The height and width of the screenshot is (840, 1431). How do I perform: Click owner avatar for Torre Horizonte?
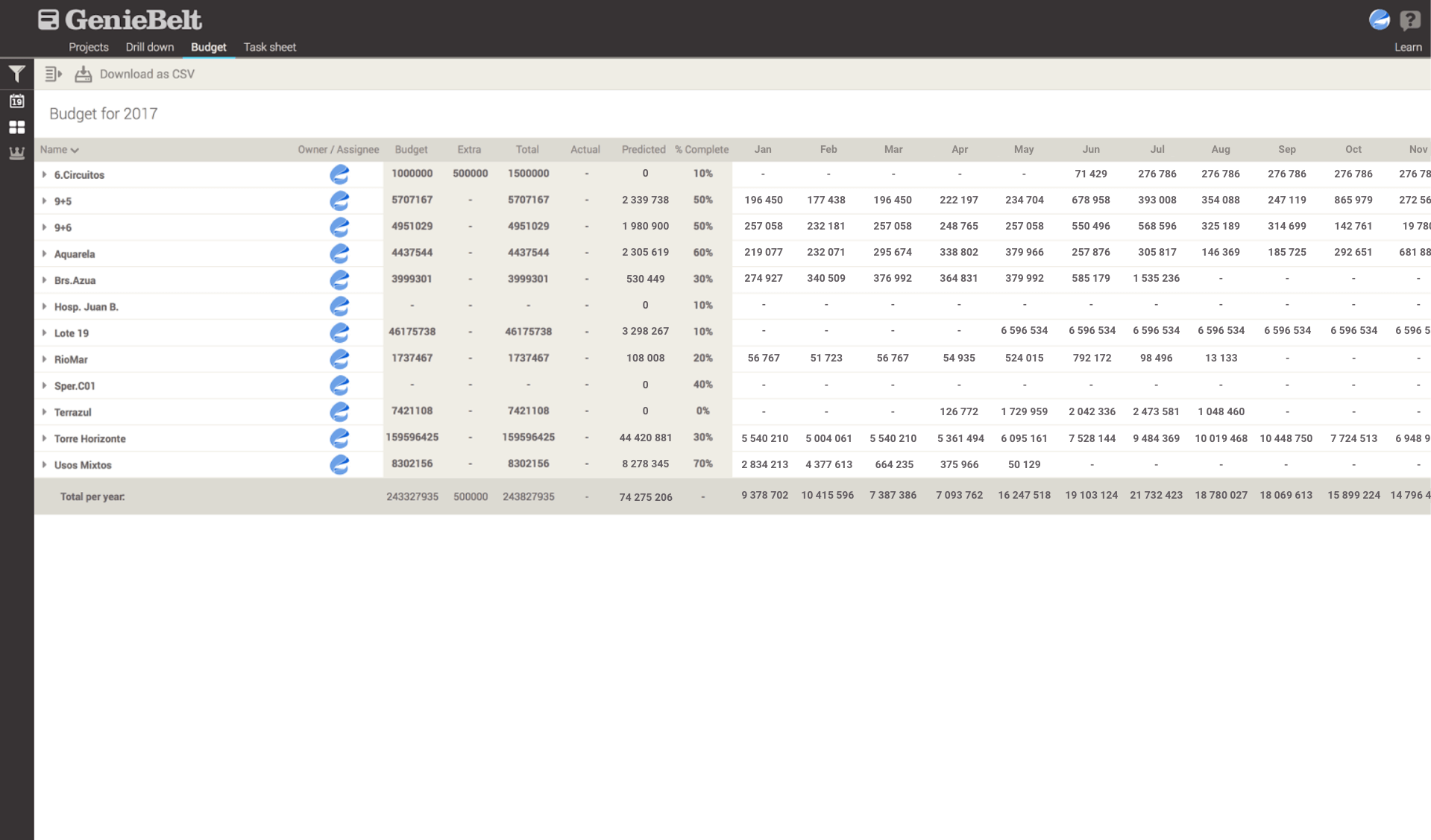point(339,438)
